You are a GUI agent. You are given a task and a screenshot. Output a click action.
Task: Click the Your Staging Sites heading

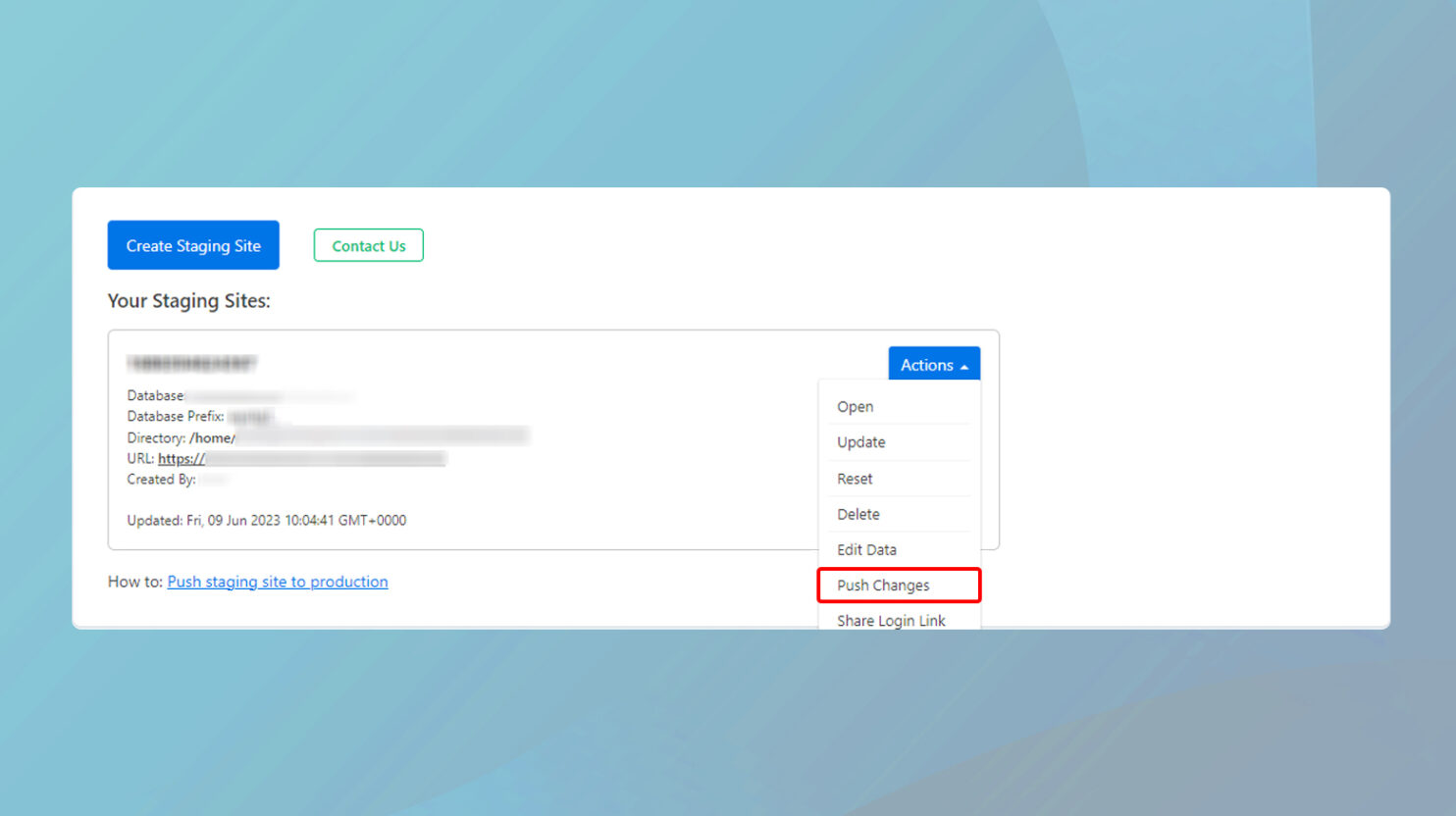[x=188, y=301]
